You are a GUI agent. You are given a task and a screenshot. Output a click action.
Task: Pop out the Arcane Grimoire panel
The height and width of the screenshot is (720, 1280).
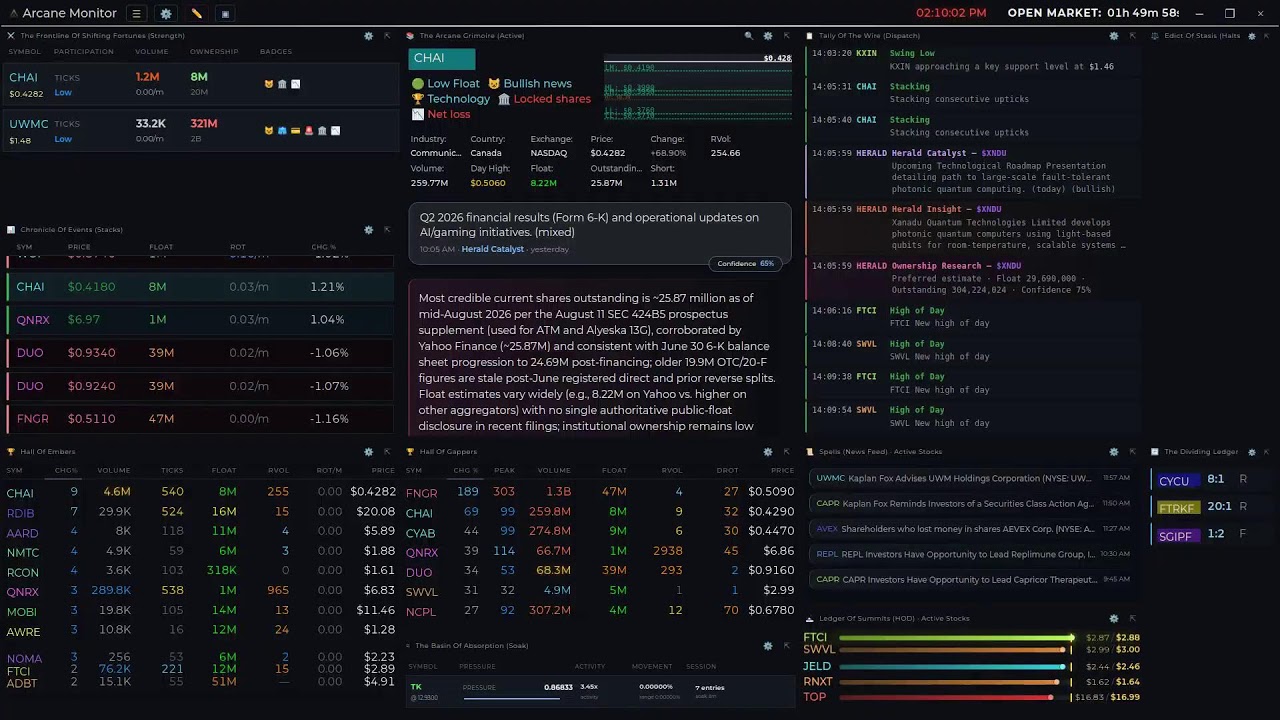tap(786, 35)
